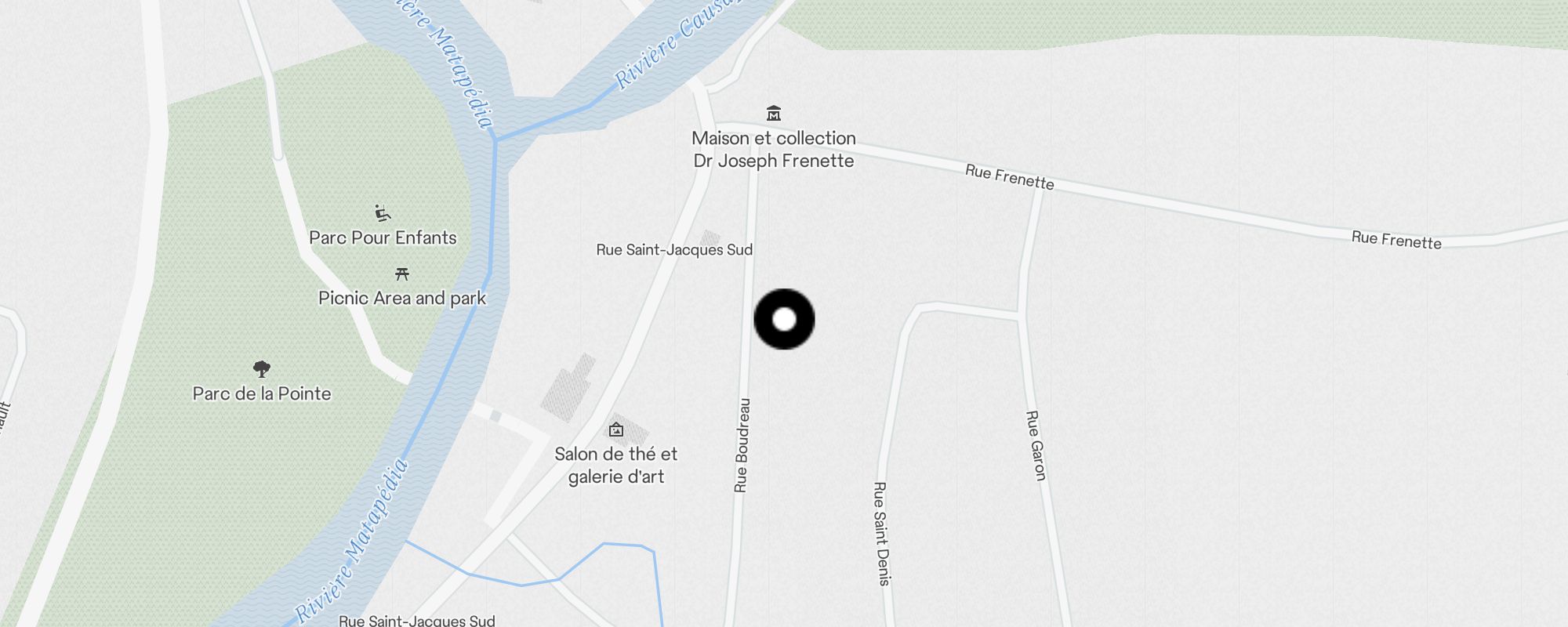Click the Rue Saint-Jacques Sud label near center
1568x627 pixels.
click(x=674, y=249)
